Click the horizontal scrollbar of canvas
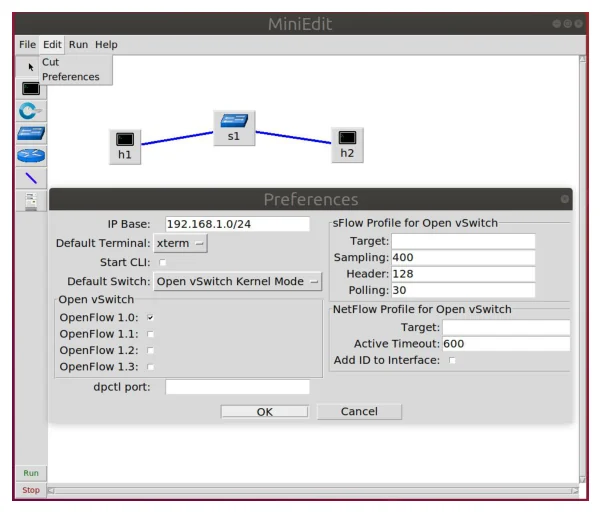601x513 pixels. [x=313, y=491]
